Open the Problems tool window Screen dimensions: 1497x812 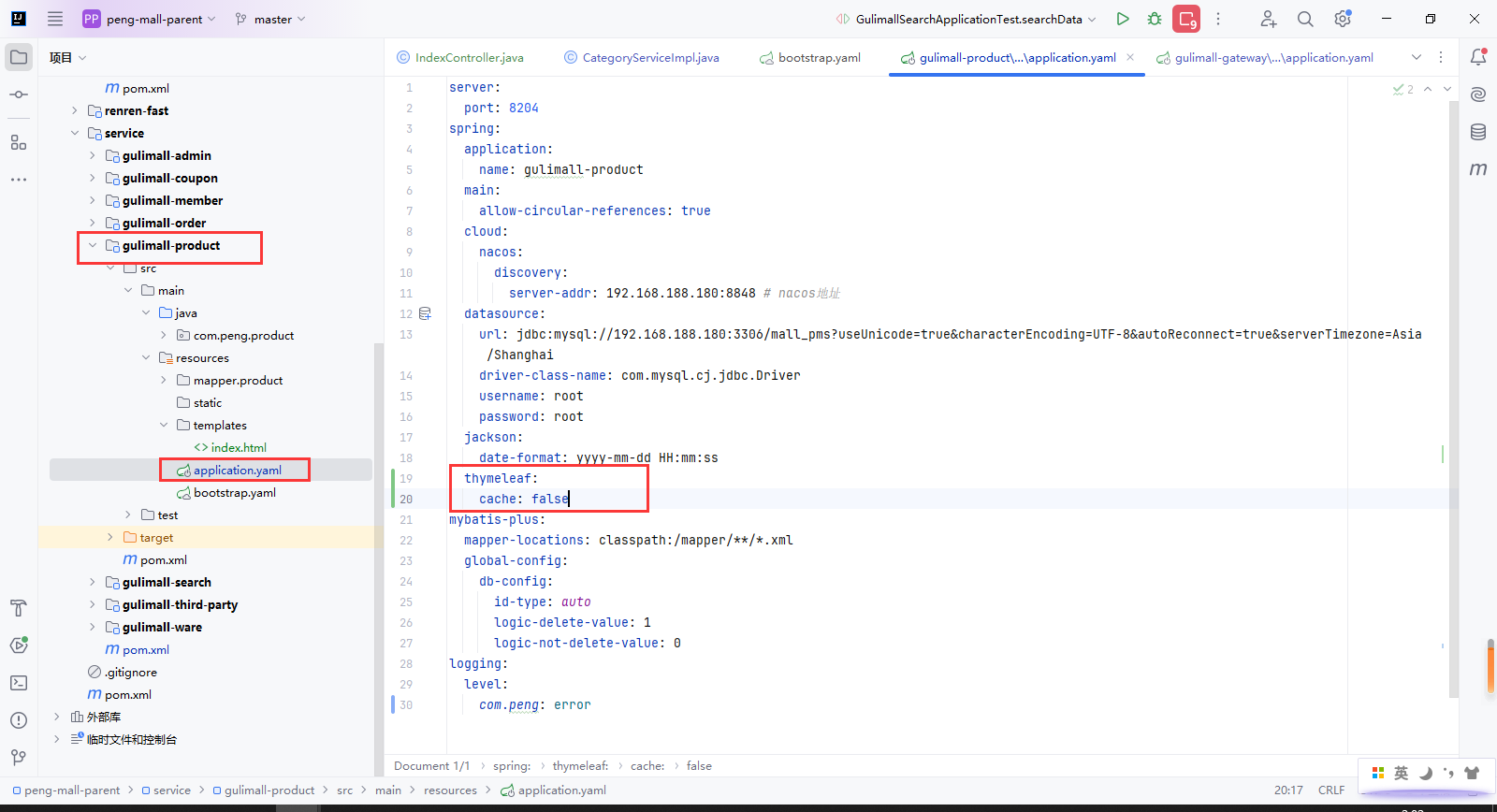coord(19,720)
